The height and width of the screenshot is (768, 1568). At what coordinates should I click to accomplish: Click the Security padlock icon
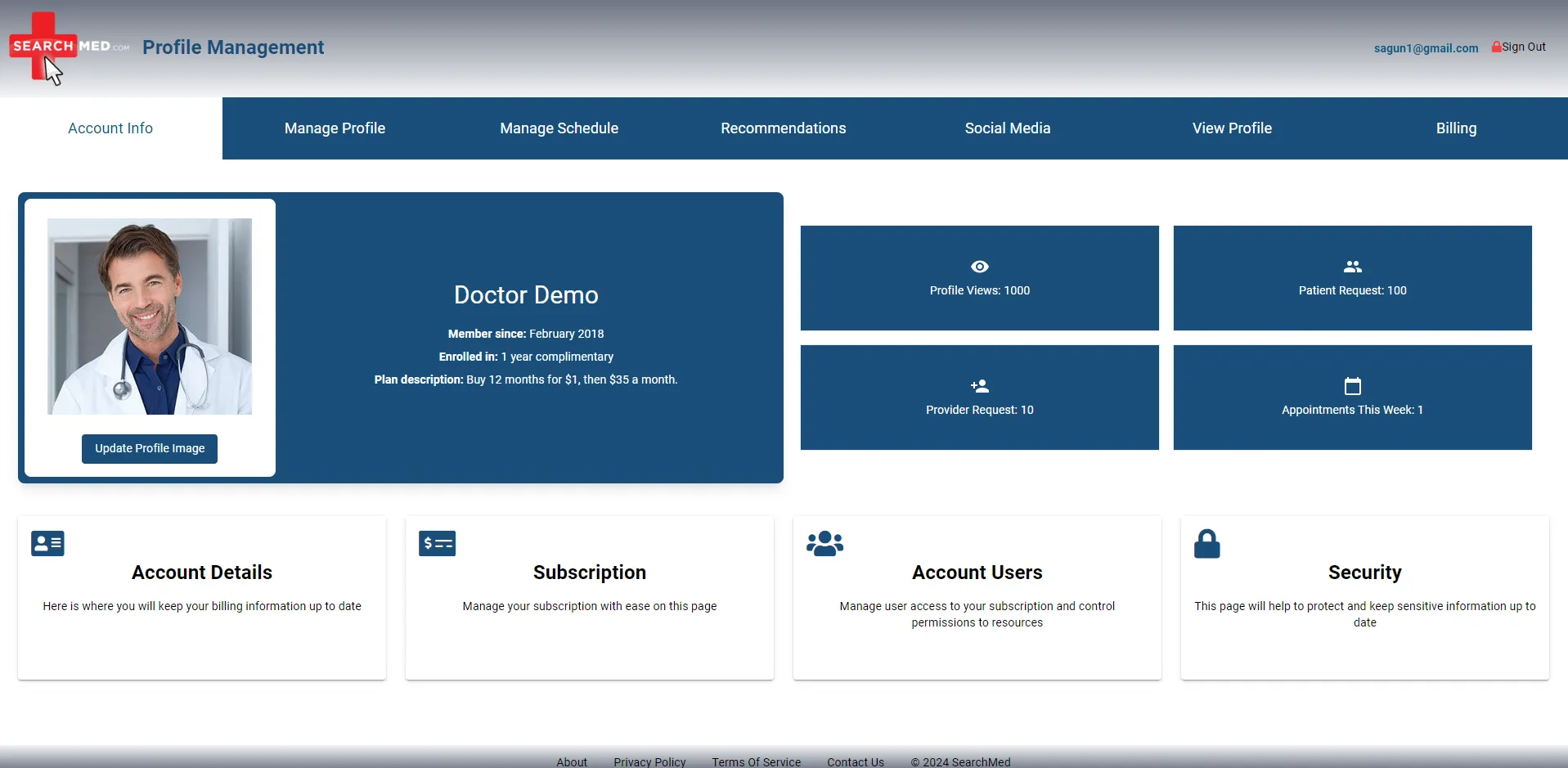click(x=1207, y=543)
